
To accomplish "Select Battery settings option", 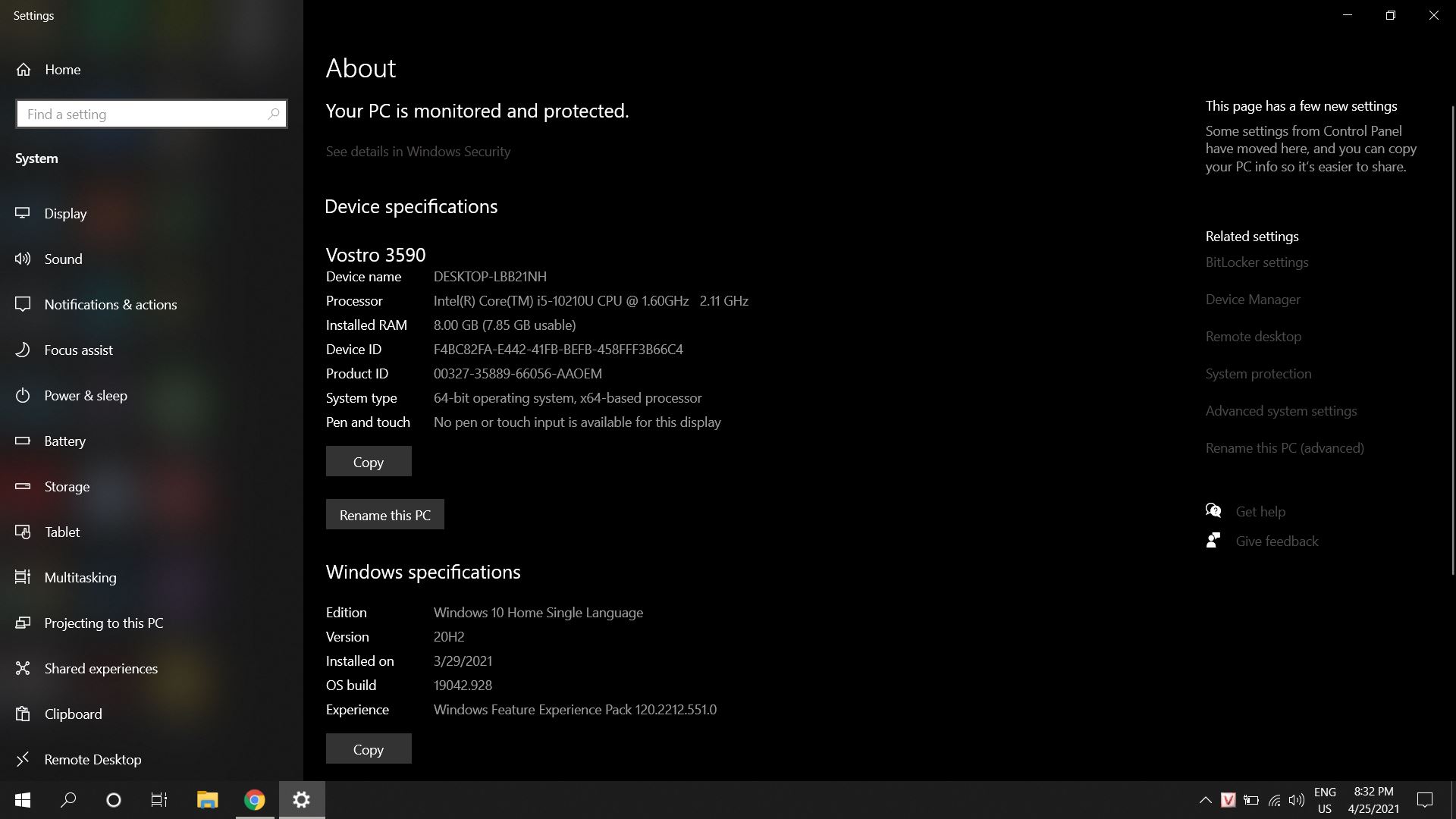I will [x=64, y=441].
